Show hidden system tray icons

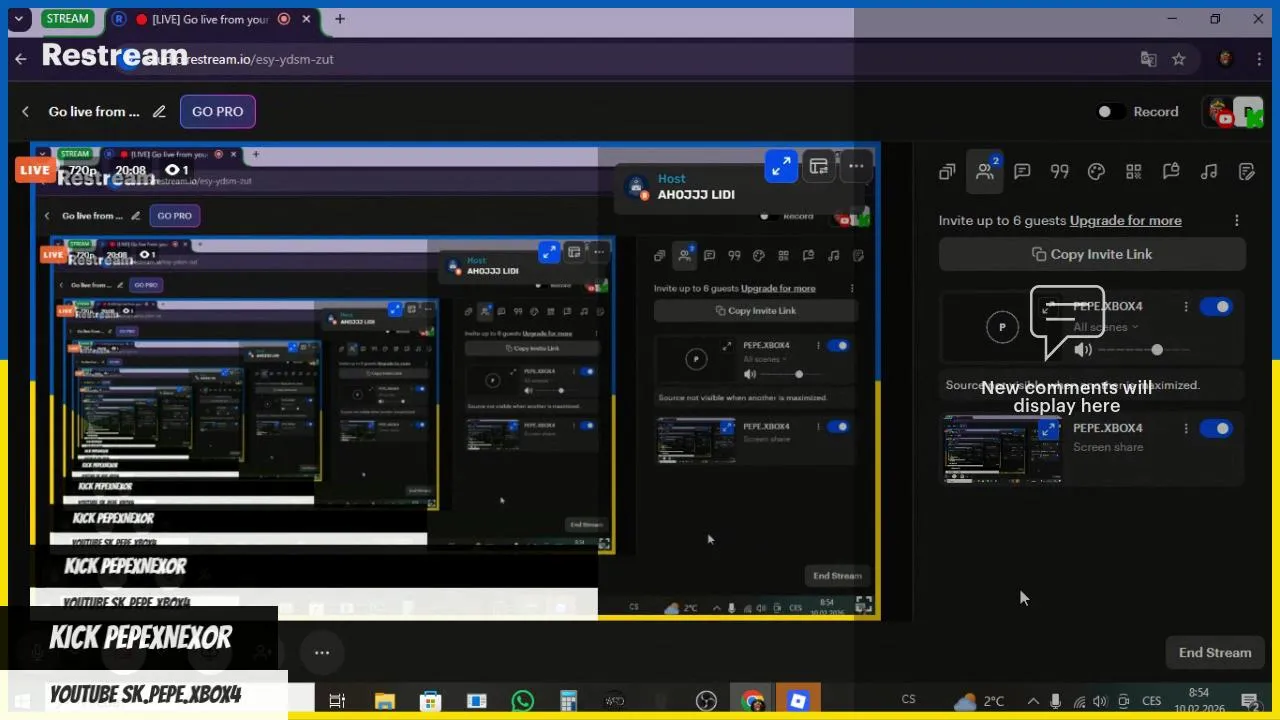pyautogui.click(x=1033, y=701)
